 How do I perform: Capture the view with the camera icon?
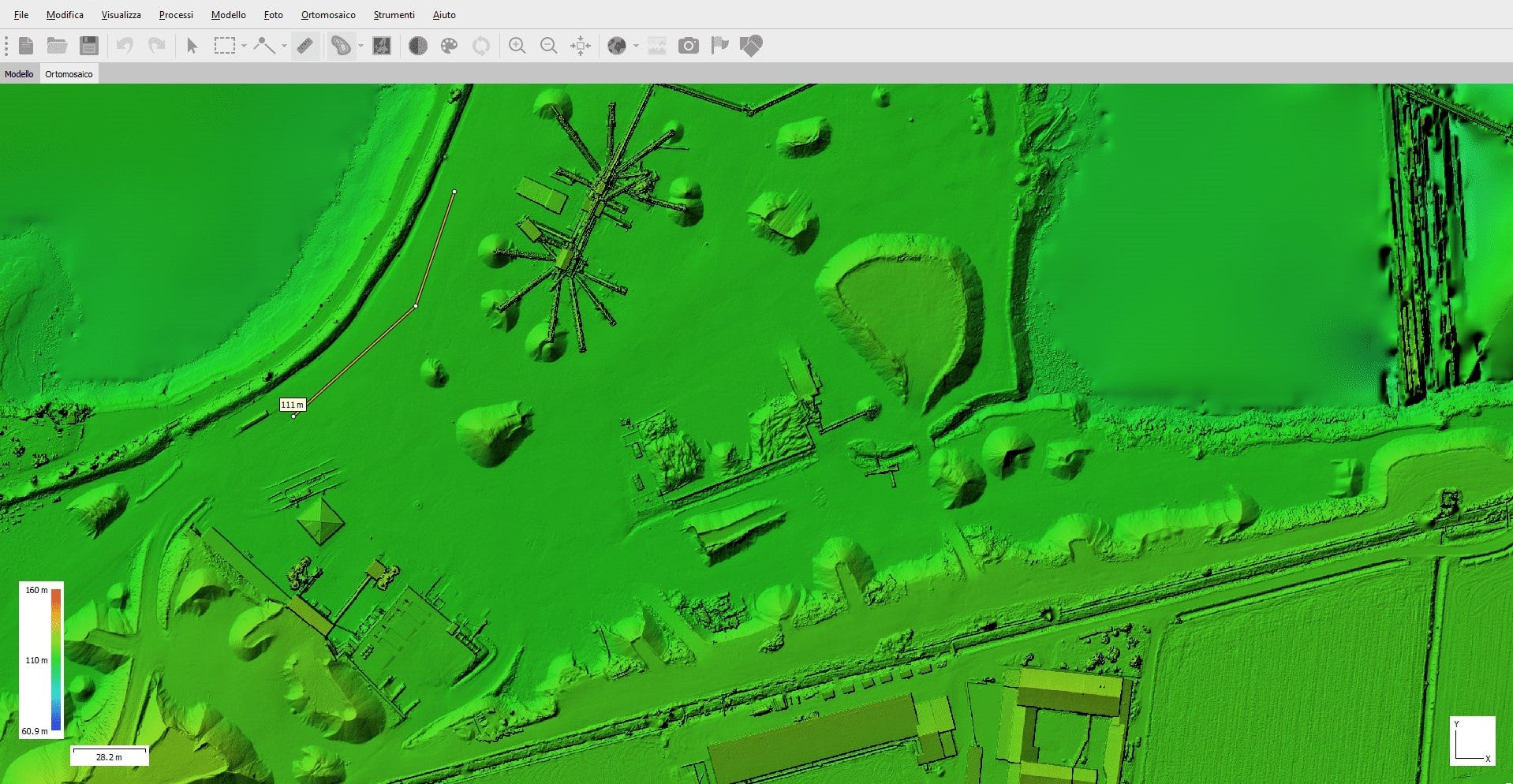coord(689,46)
